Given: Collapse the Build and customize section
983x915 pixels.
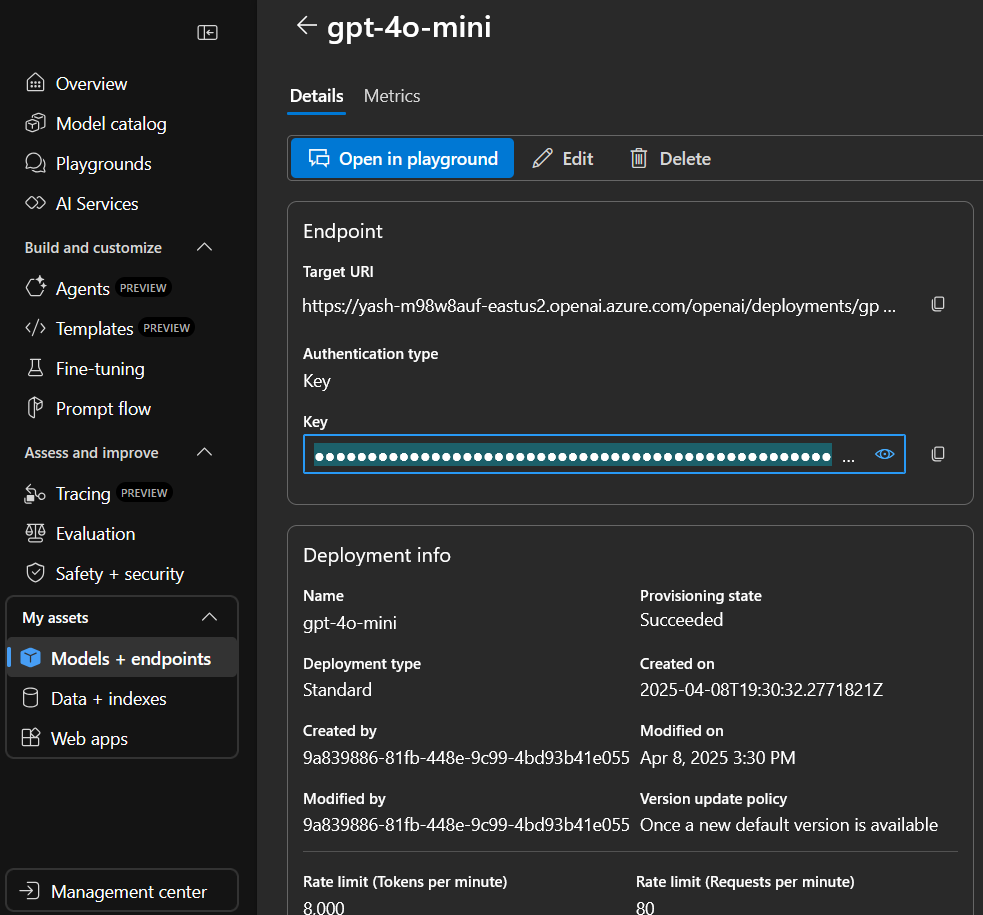Looking at the screenshot, I should [205, 247].
